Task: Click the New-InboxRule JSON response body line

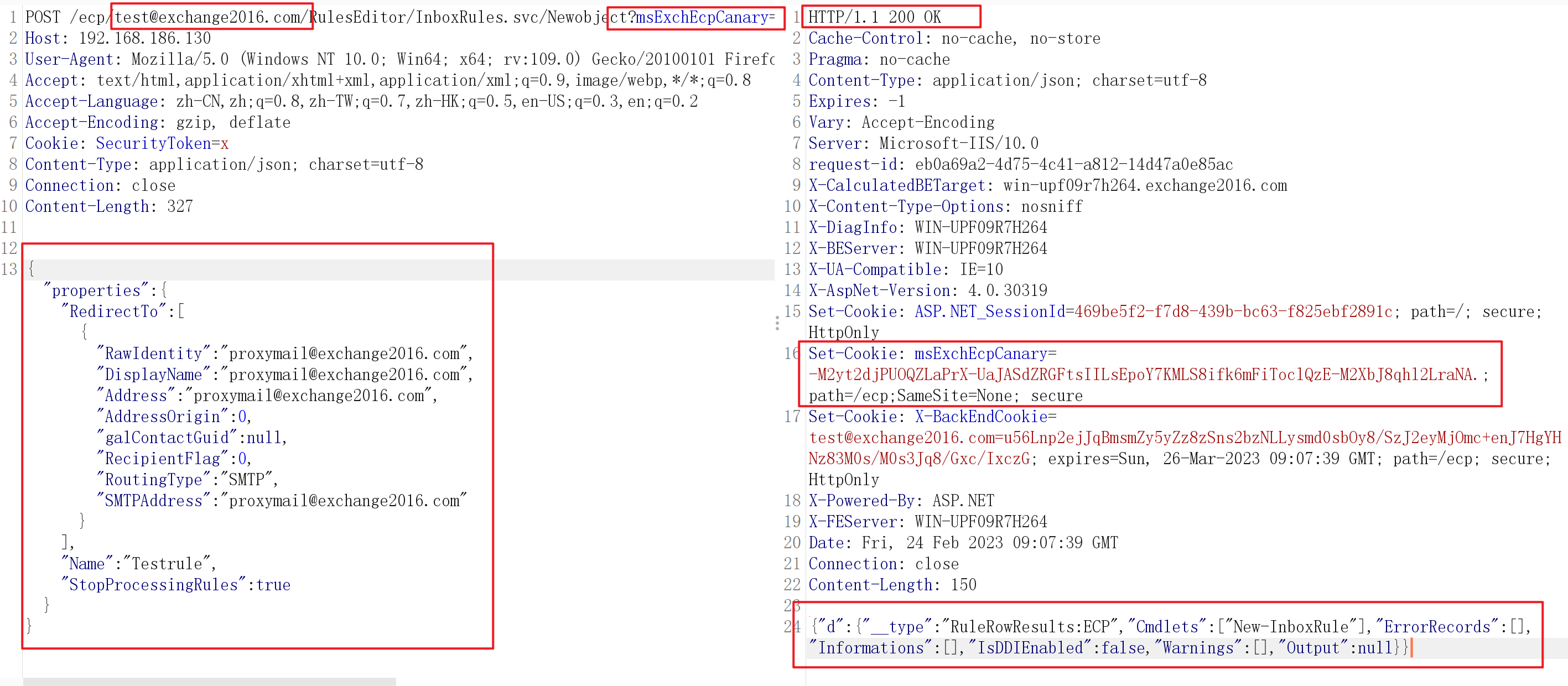Action: [1169, 626]
